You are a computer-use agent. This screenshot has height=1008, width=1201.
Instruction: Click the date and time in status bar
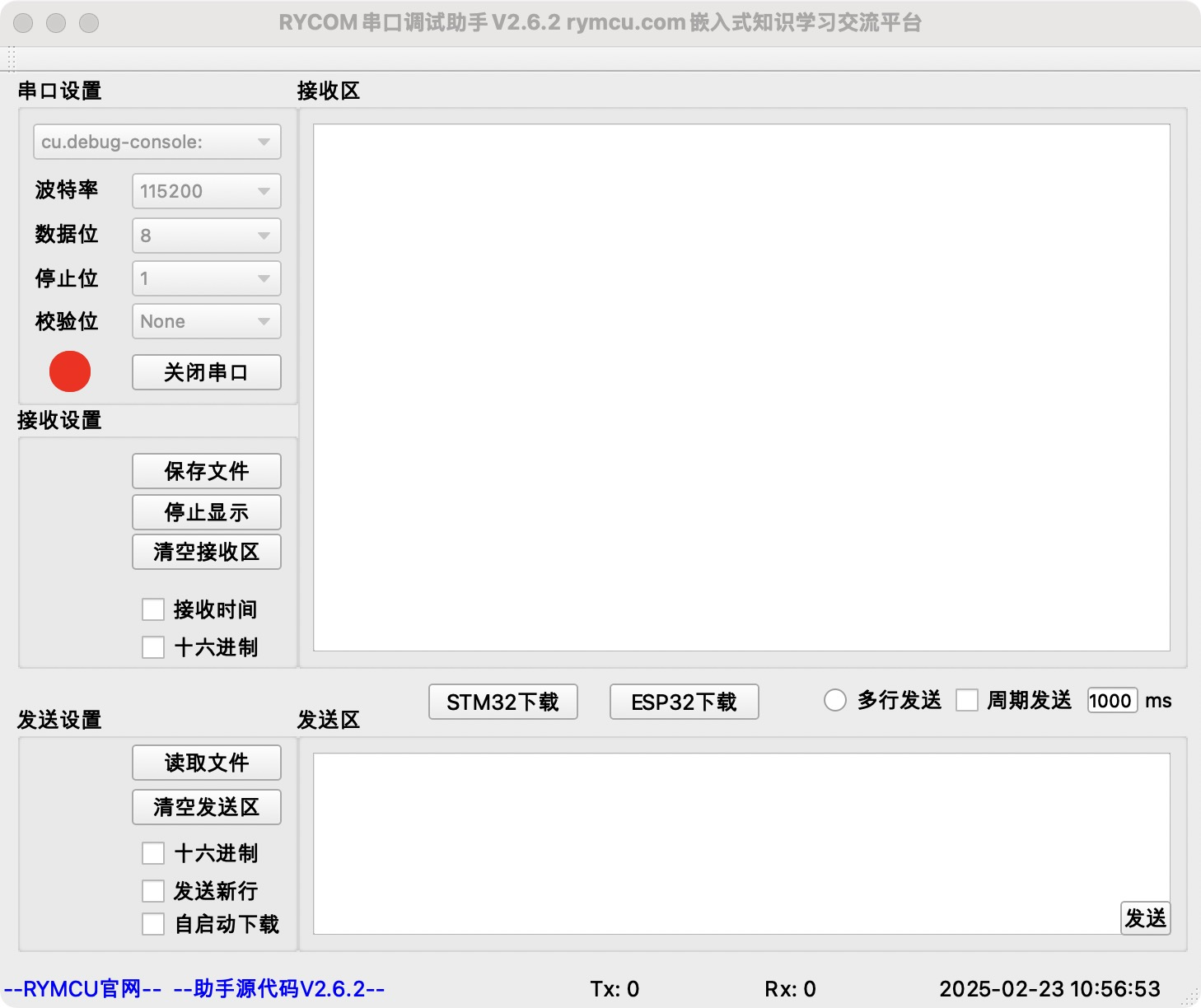coord(1049,989)
